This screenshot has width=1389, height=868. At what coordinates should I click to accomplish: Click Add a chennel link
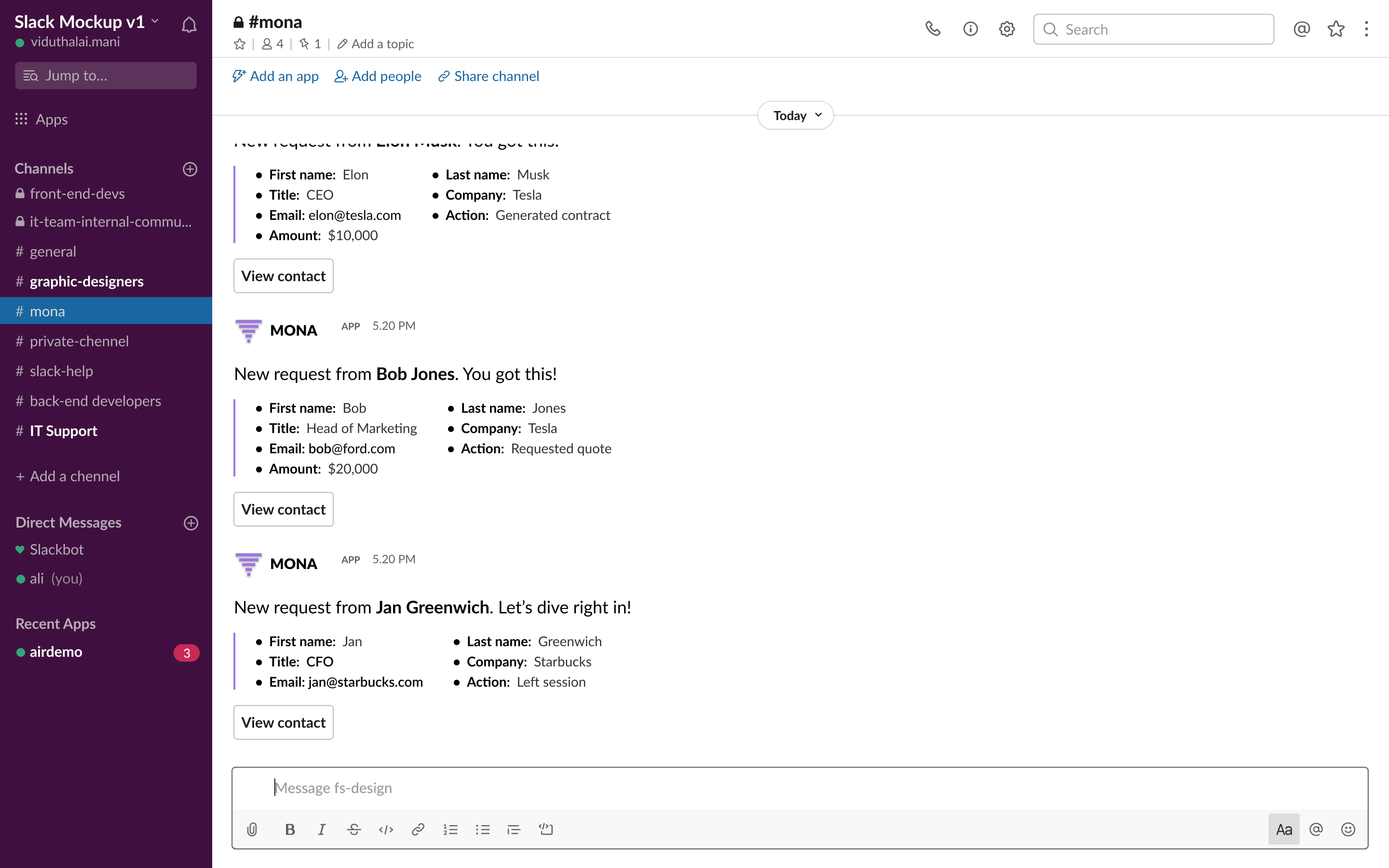[68, 476]
